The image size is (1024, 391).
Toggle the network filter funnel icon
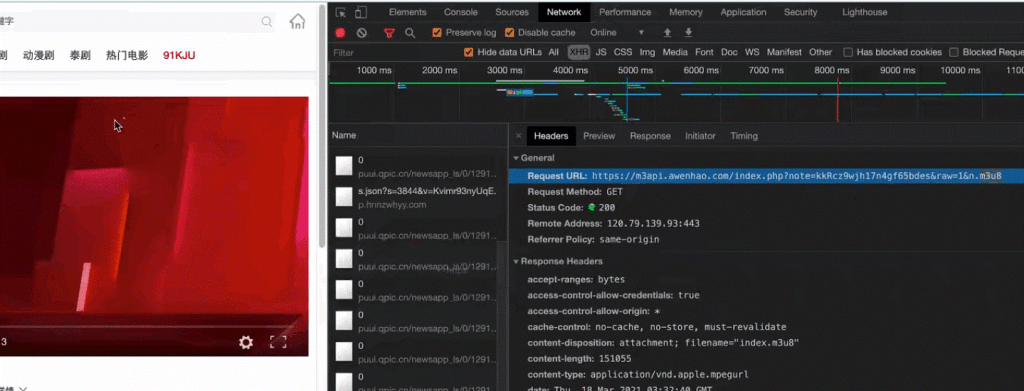pos(389,33)
